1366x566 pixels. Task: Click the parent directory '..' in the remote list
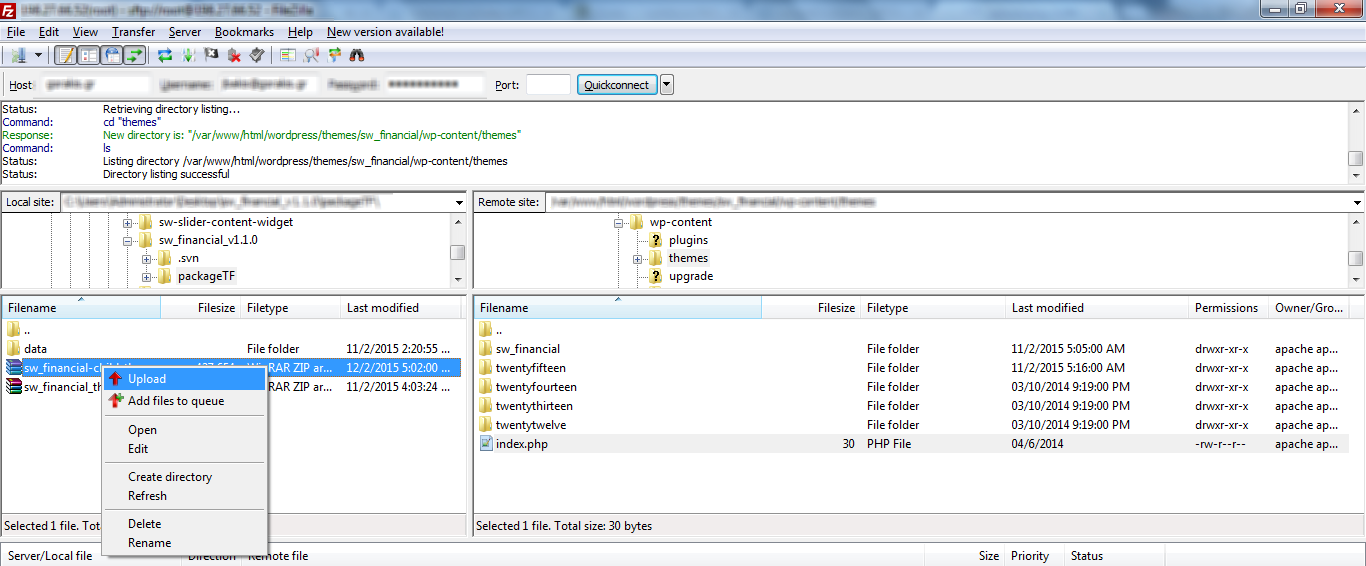pyautogui.click(x=498, y=330)
